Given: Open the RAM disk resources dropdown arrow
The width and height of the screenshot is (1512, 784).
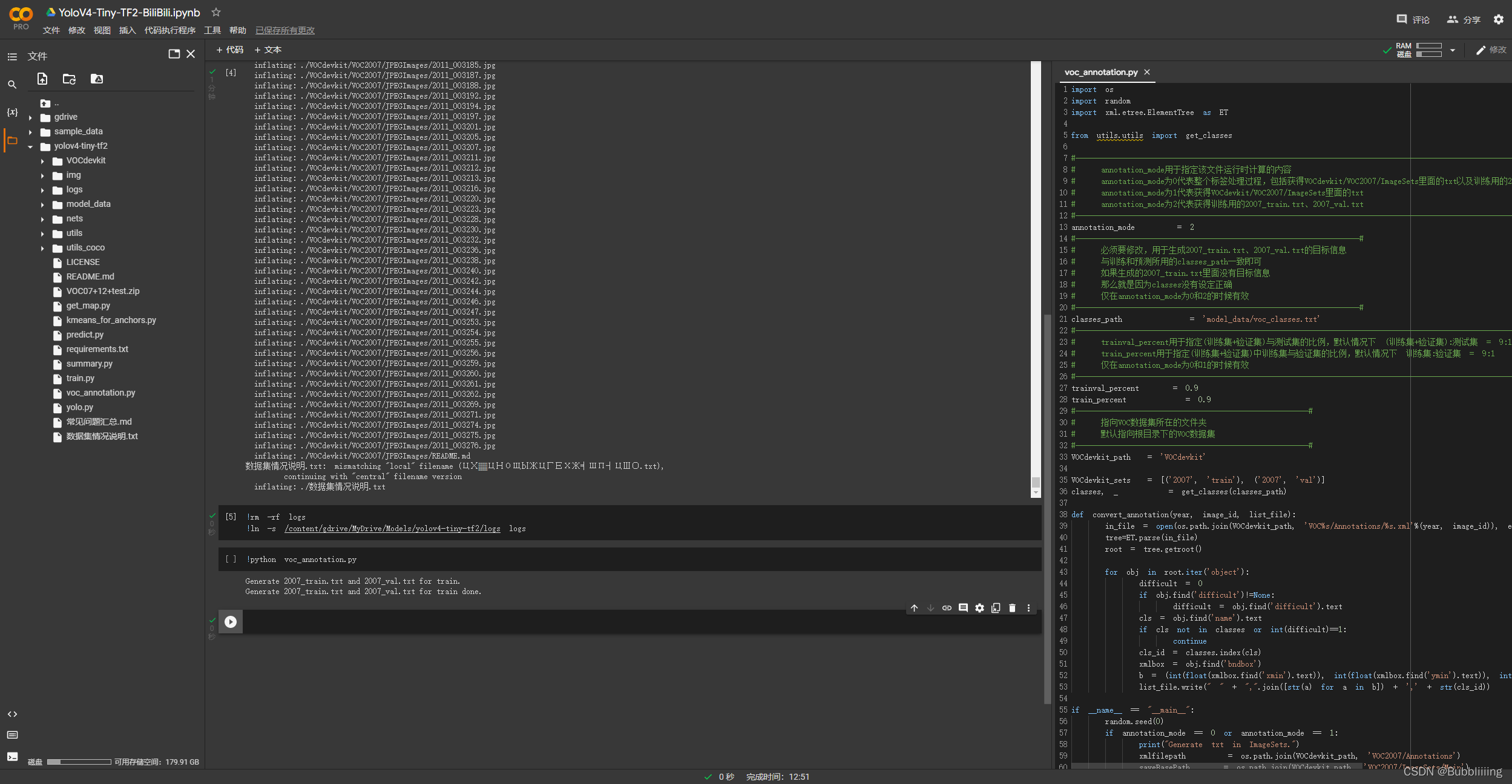Looking at the screenshot, I should (x=1453, y=50).
